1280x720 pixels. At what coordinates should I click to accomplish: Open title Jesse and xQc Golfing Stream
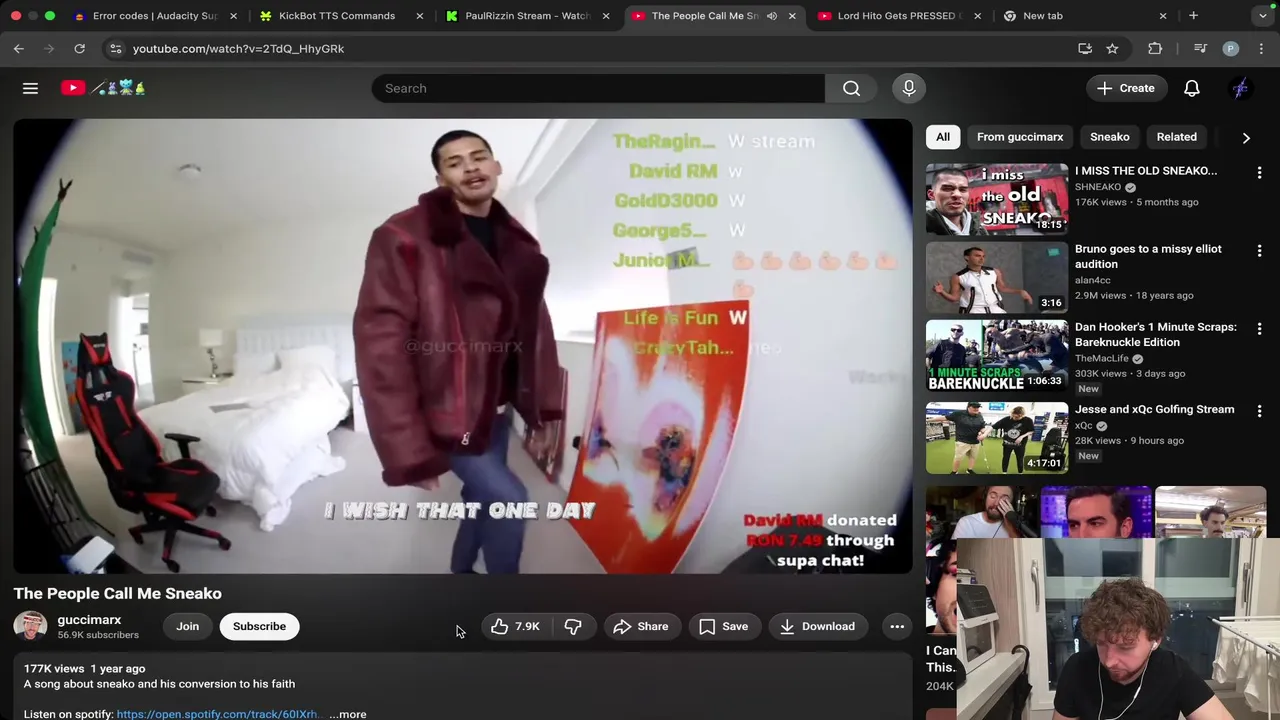click(1154, 409)
